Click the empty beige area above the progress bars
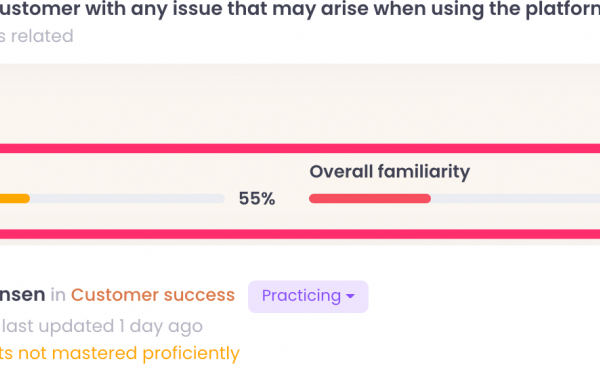 (x=300, y=103)
